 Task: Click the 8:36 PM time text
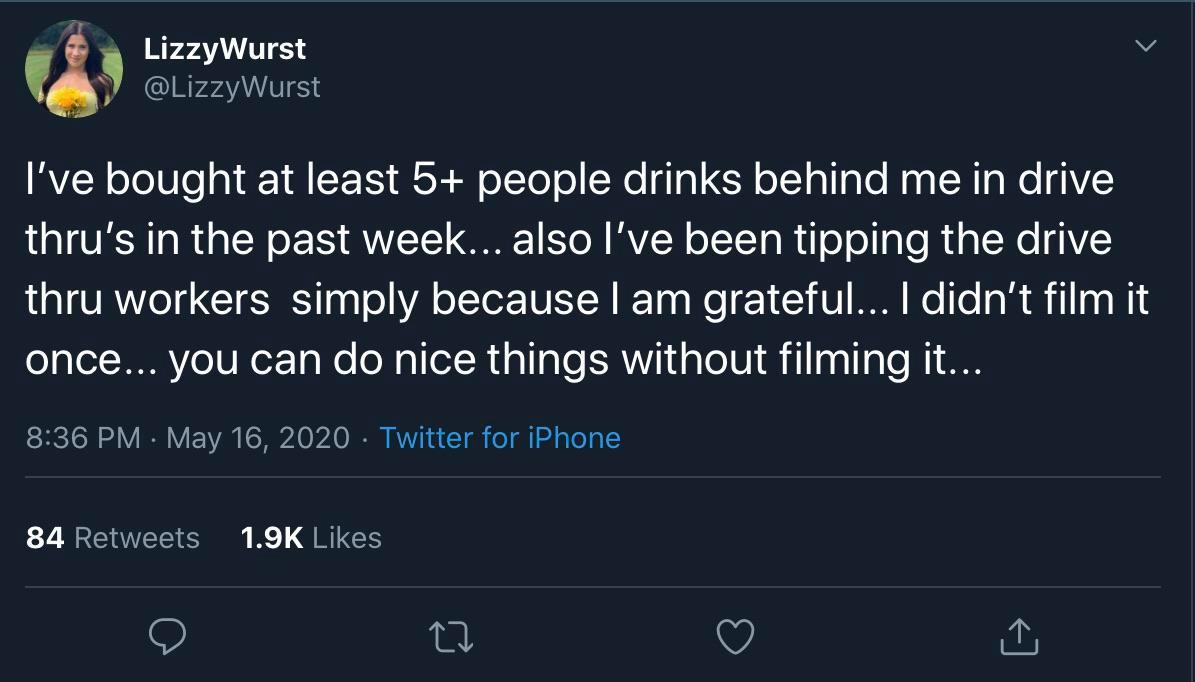point(83,438)
